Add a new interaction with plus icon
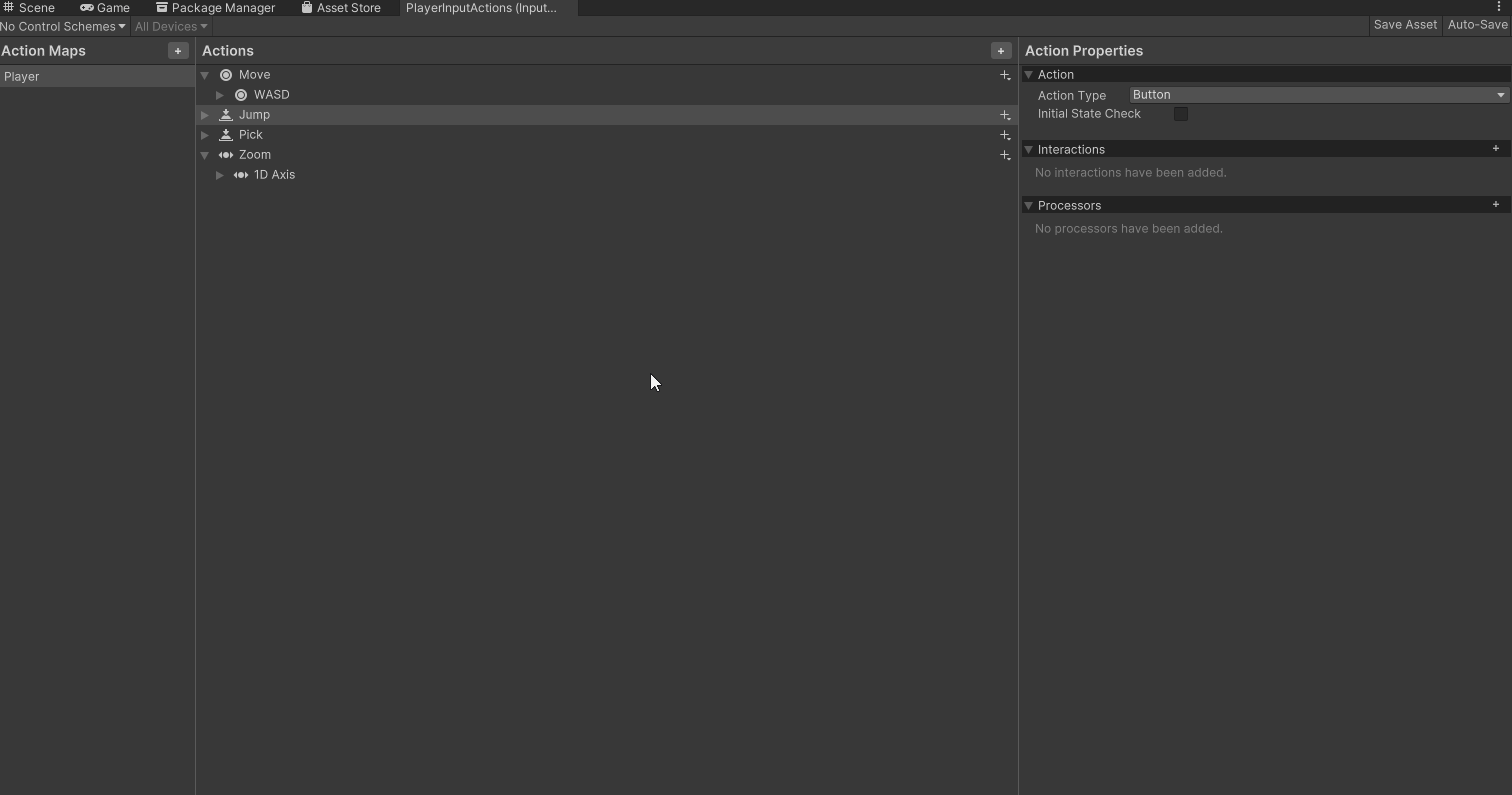This screenshot has height=795, width=1512. pos(1495,149)
